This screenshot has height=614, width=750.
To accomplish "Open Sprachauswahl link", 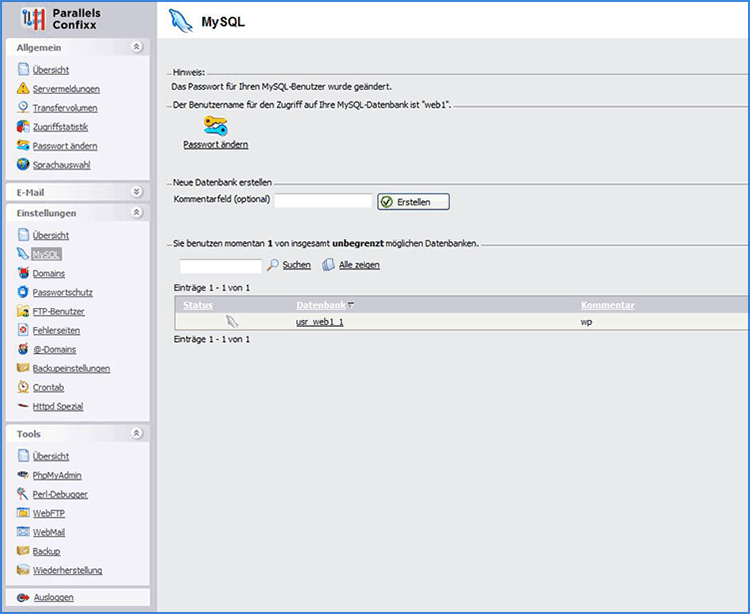I will point(61,165).
